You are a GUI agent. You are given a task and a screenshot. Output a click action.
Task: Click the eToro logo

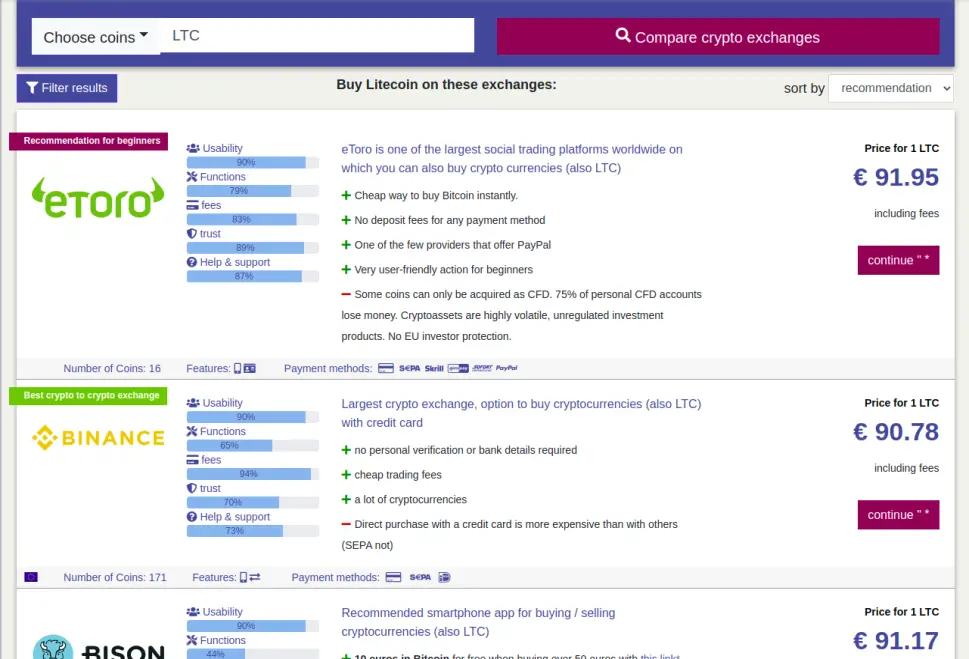98,198
